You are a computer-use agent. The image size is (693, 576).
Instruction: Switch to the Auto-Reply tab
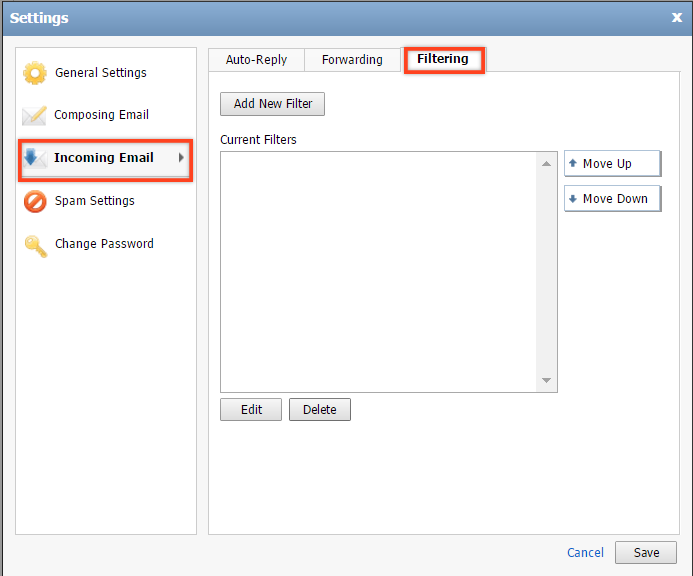pos(256,60)
